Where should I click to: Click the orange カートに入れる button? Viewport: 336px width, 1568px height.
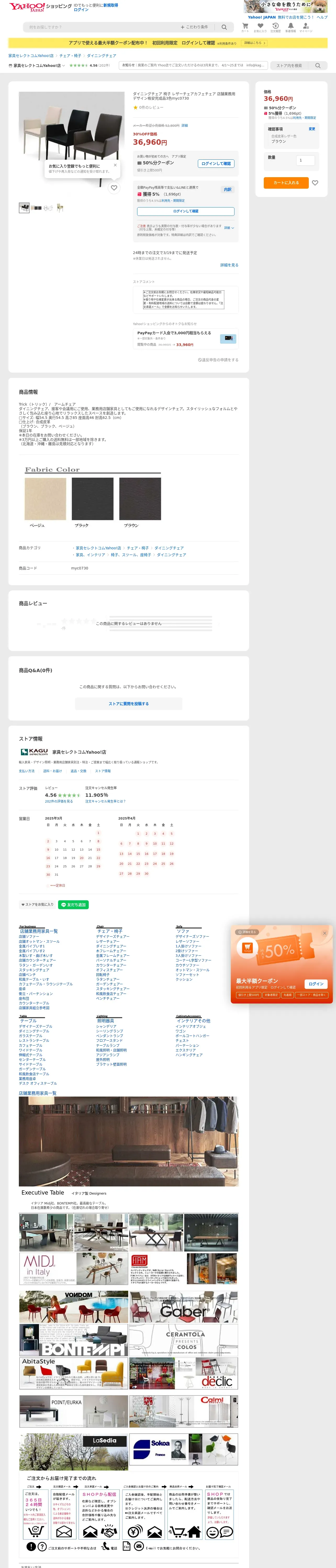click(x=286, y=183)
